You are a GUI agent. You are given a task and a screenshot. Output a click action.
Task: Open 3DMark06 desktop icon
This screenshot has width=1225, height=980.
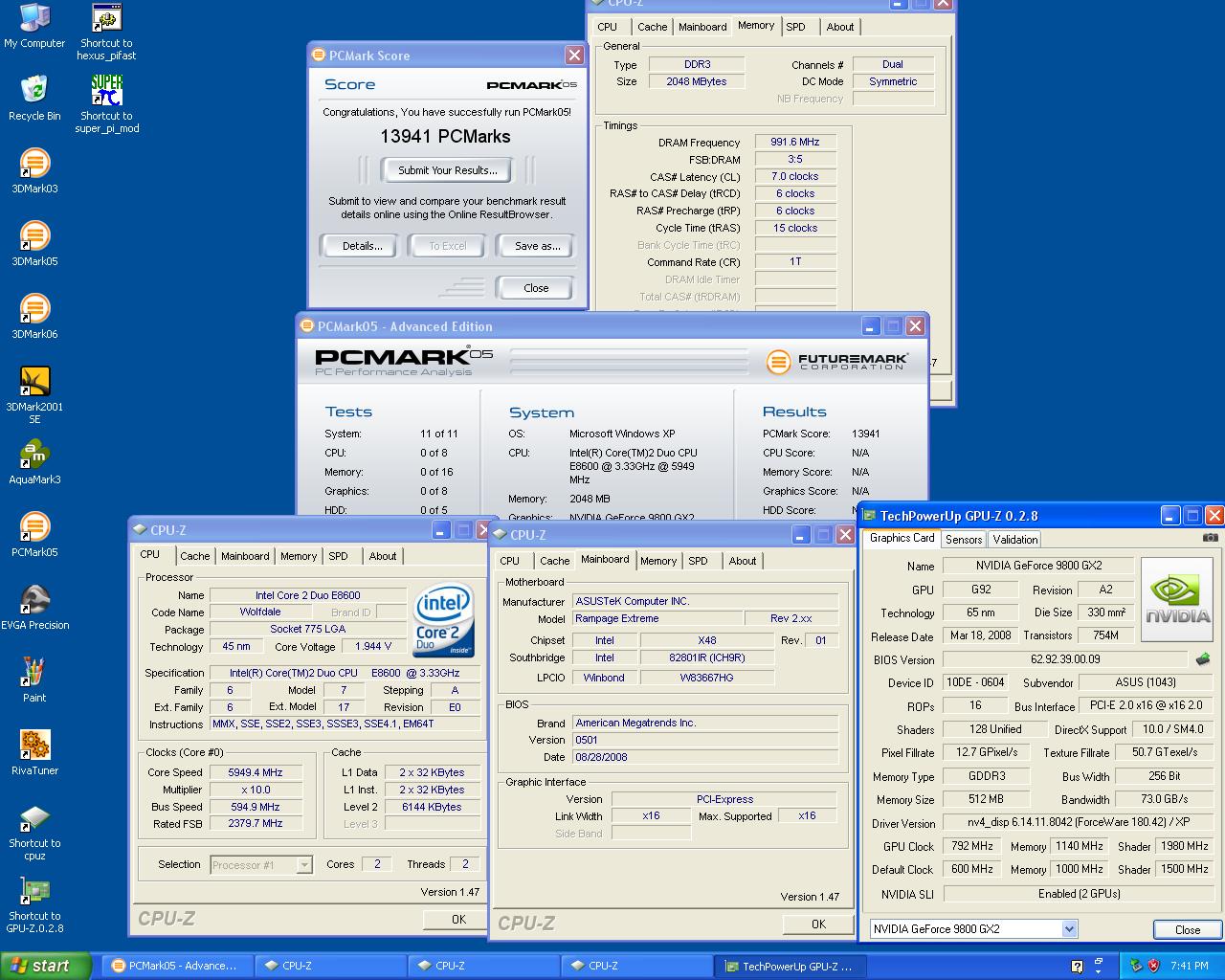tap(34, 317)
